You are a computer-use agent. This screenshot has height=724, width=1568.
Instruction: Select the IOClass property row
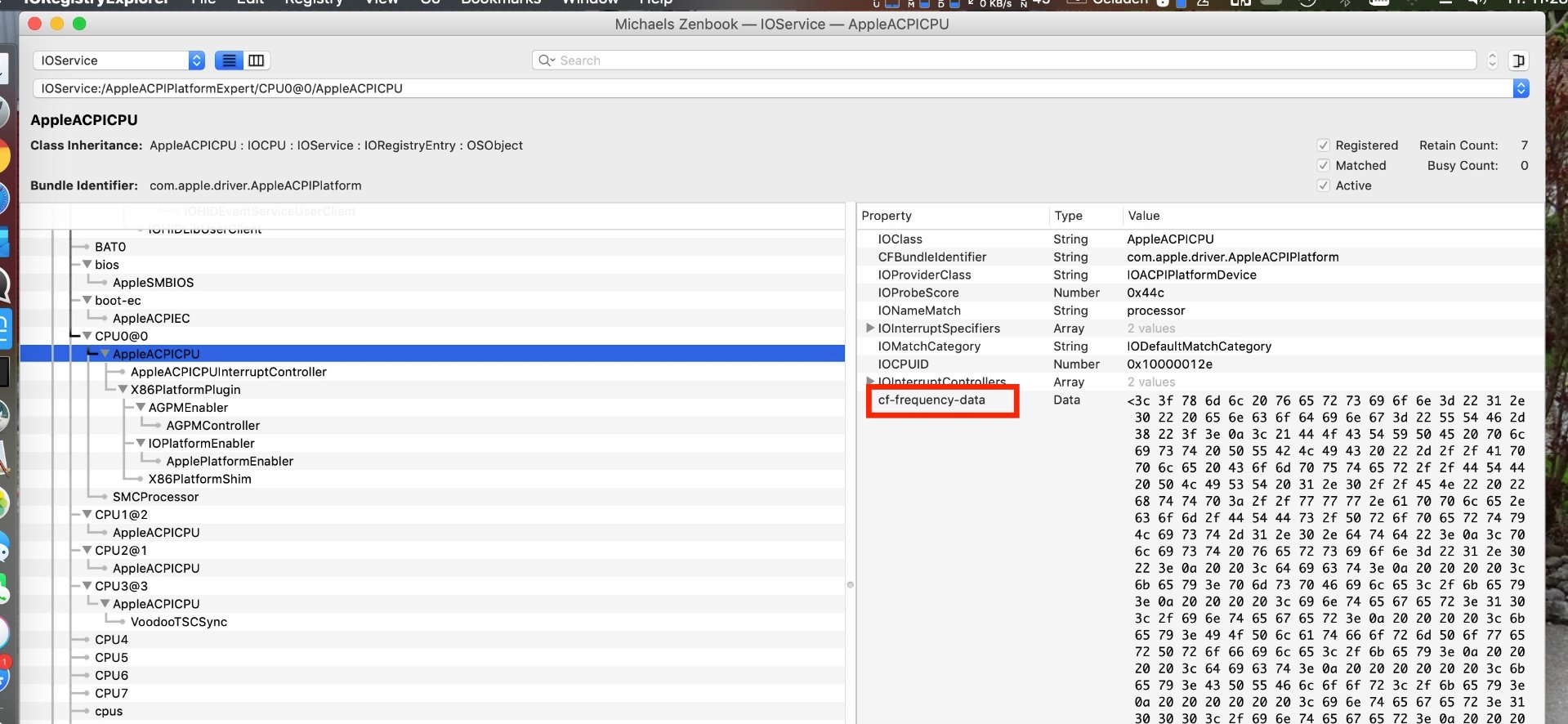(x=1200, y=239)
